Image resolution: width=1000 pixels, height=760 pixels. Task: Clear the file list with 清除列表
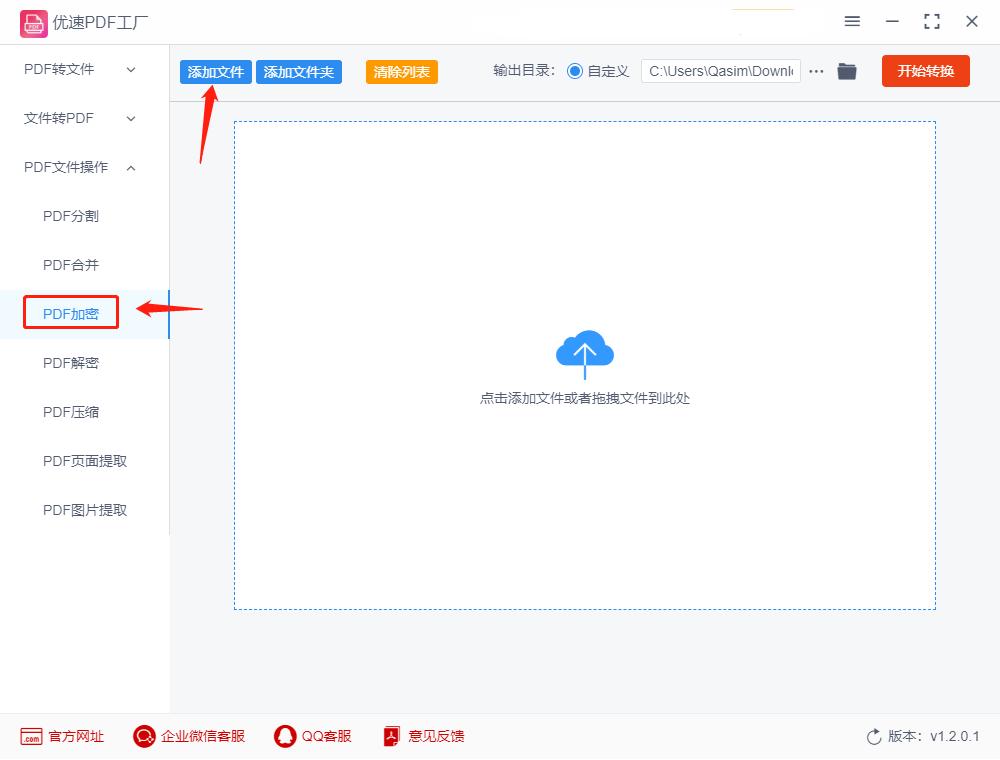(x=400, y=71)
